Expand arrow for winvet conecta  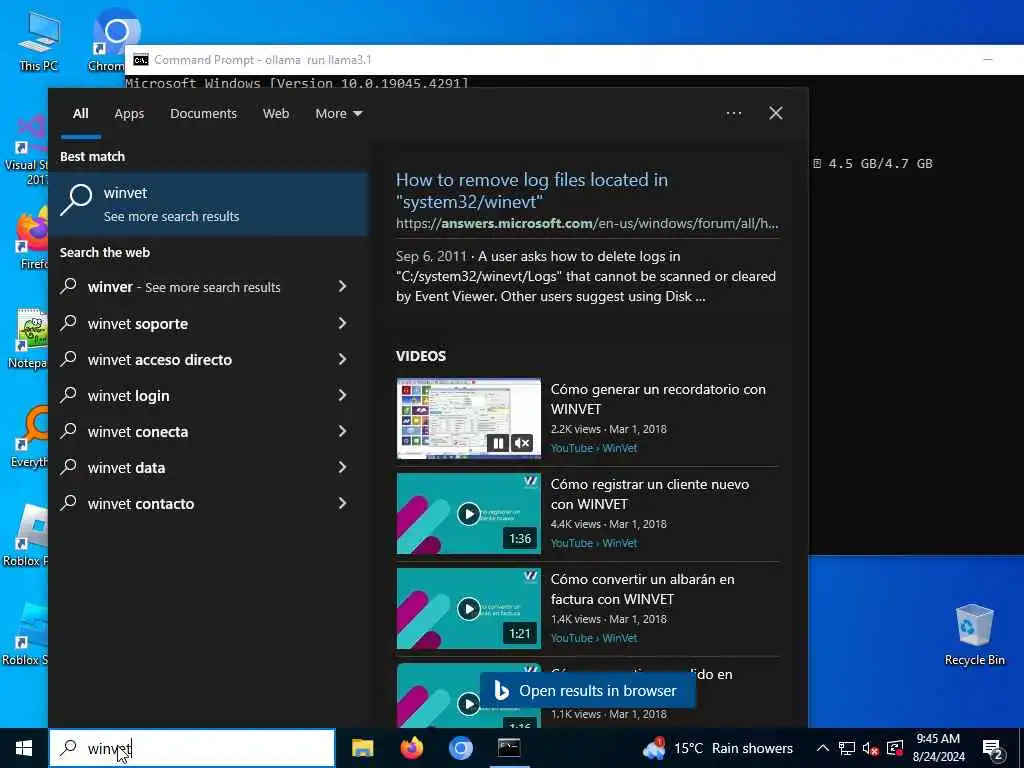pyautogui.click(x=342, y=431)
